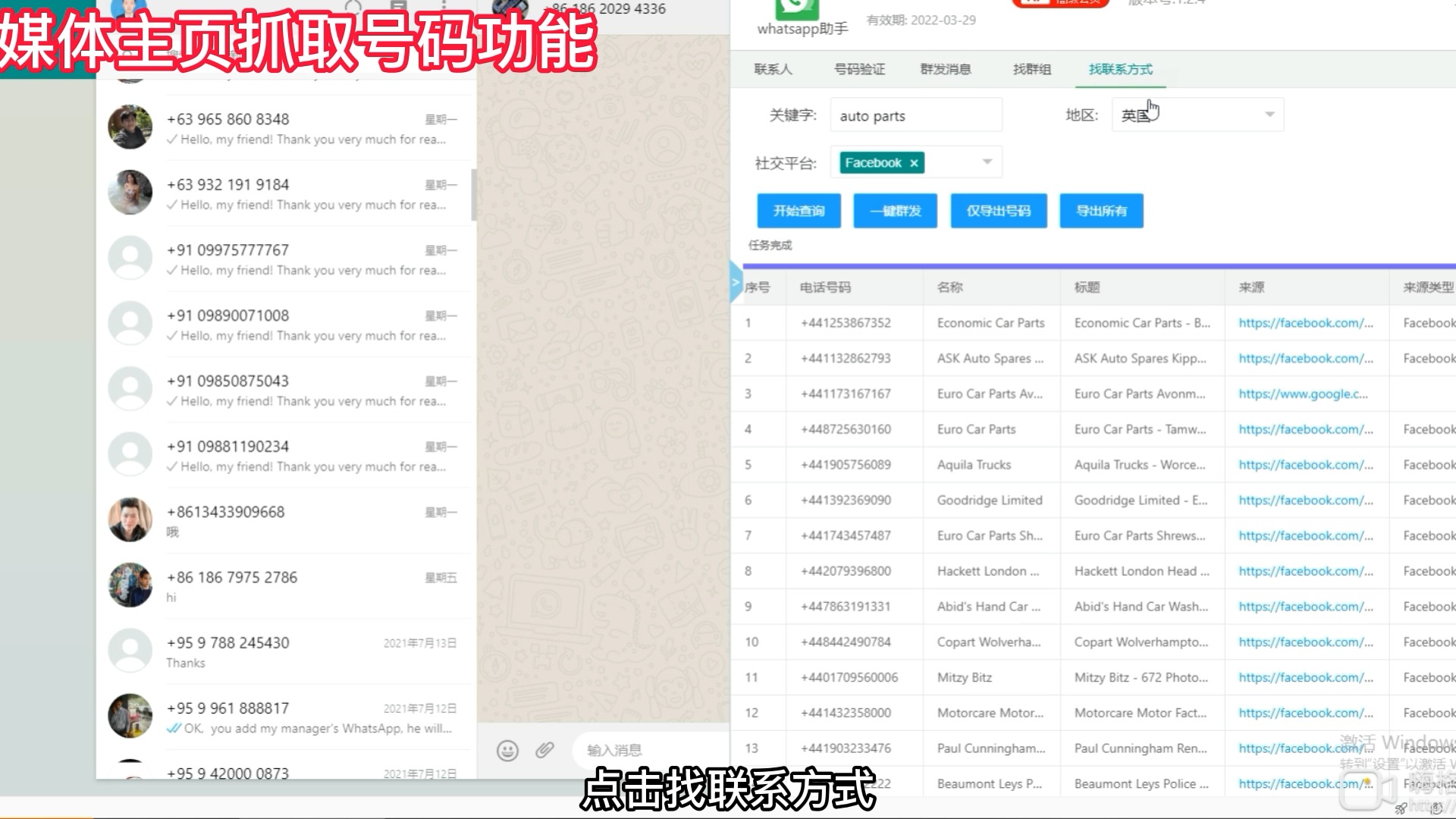Click the 电话号码 column header
1456x819 pixels.
(x=825, y=287)
